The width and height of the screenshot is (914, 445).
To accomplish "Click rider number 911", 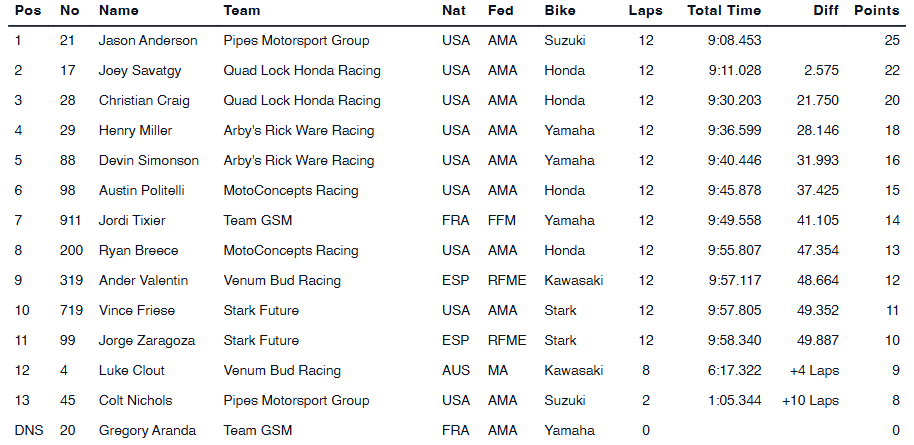I will click(x=70, y=221).
